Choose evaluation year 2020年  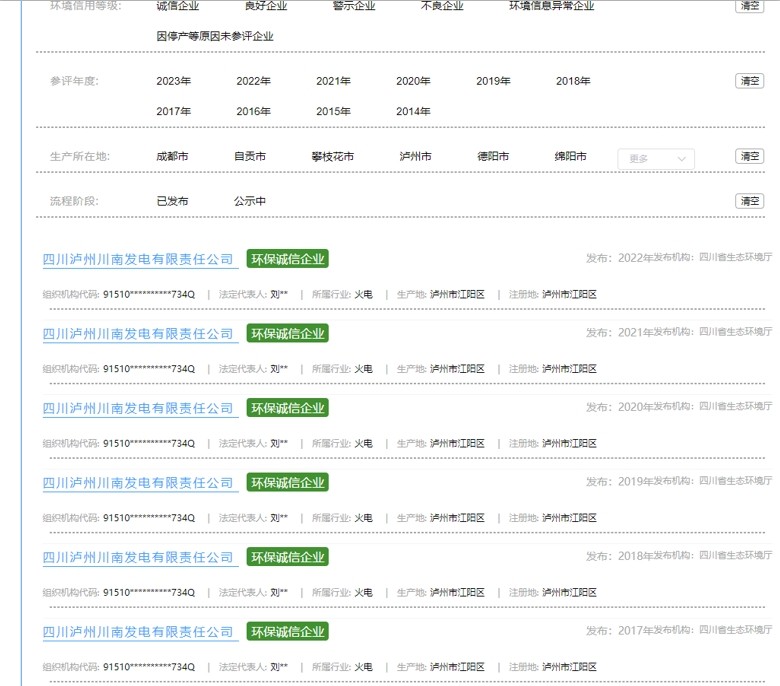point(413,81)
